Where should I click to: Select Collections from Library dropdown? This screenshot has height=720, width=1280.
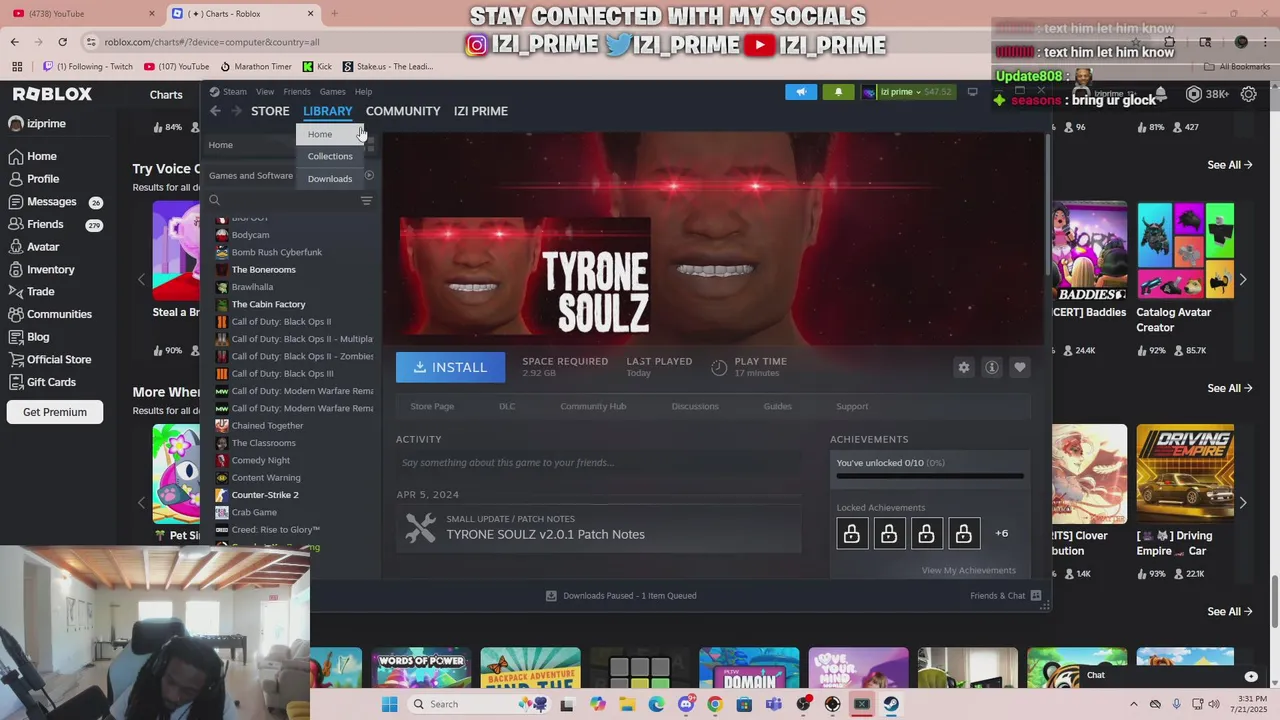point(330,157)
